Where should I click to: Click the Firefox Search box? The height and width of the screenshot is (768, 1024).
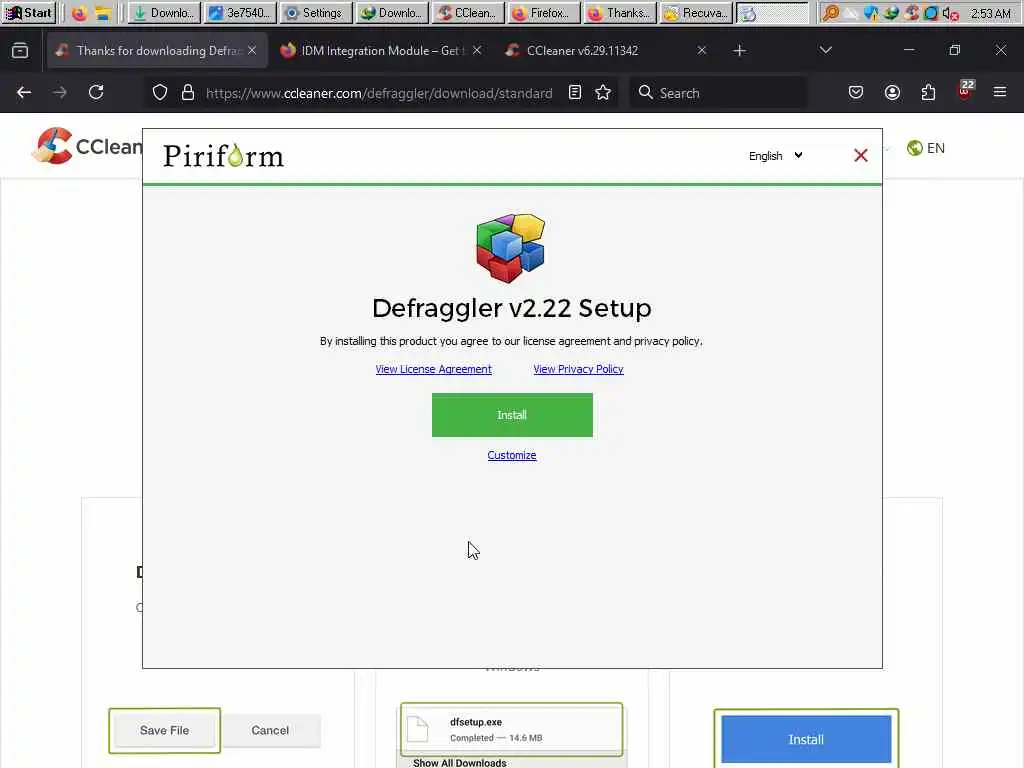tap(718, 93)
